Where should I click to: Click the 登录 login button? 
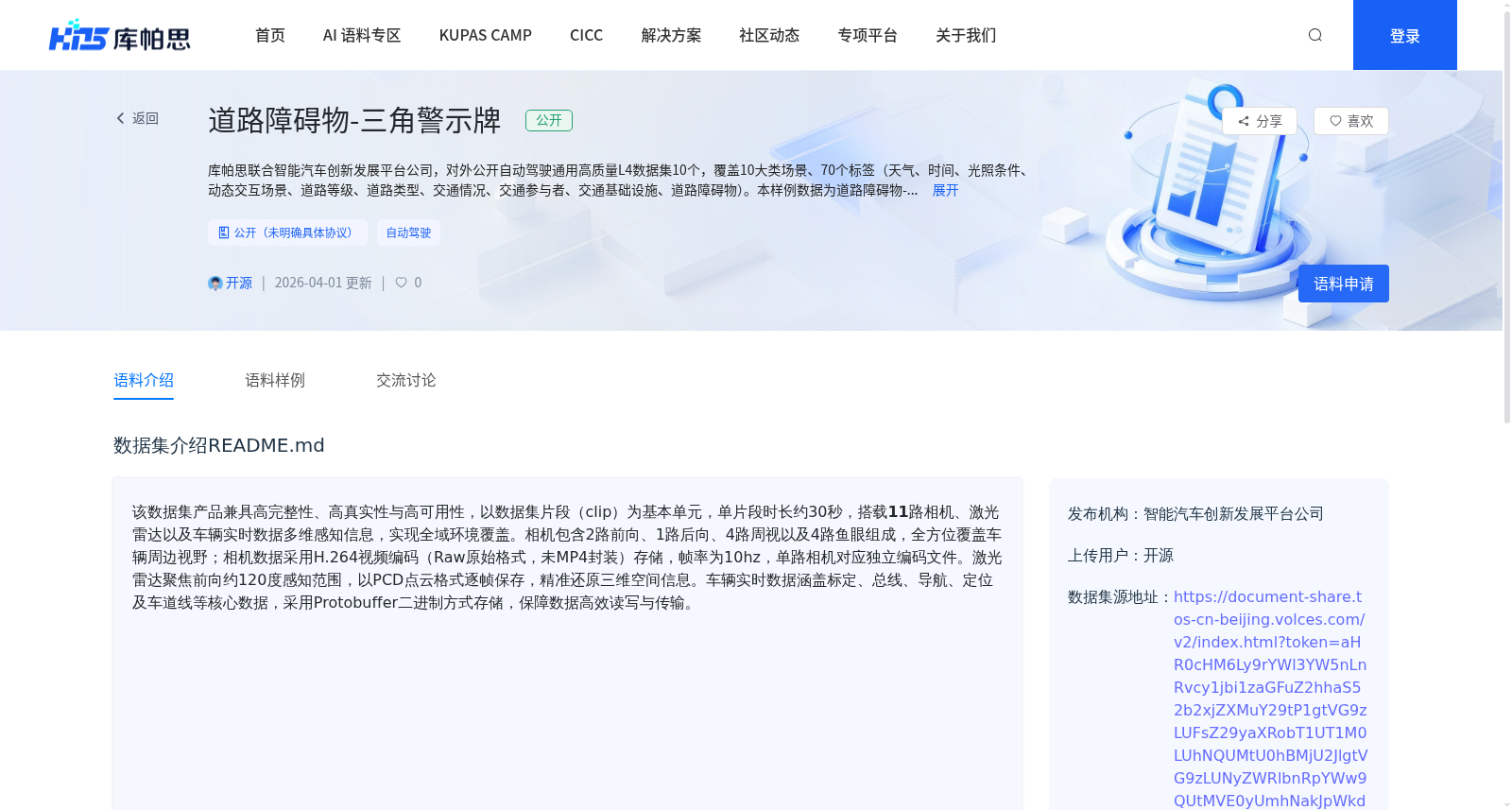[x=1405, y=35]
